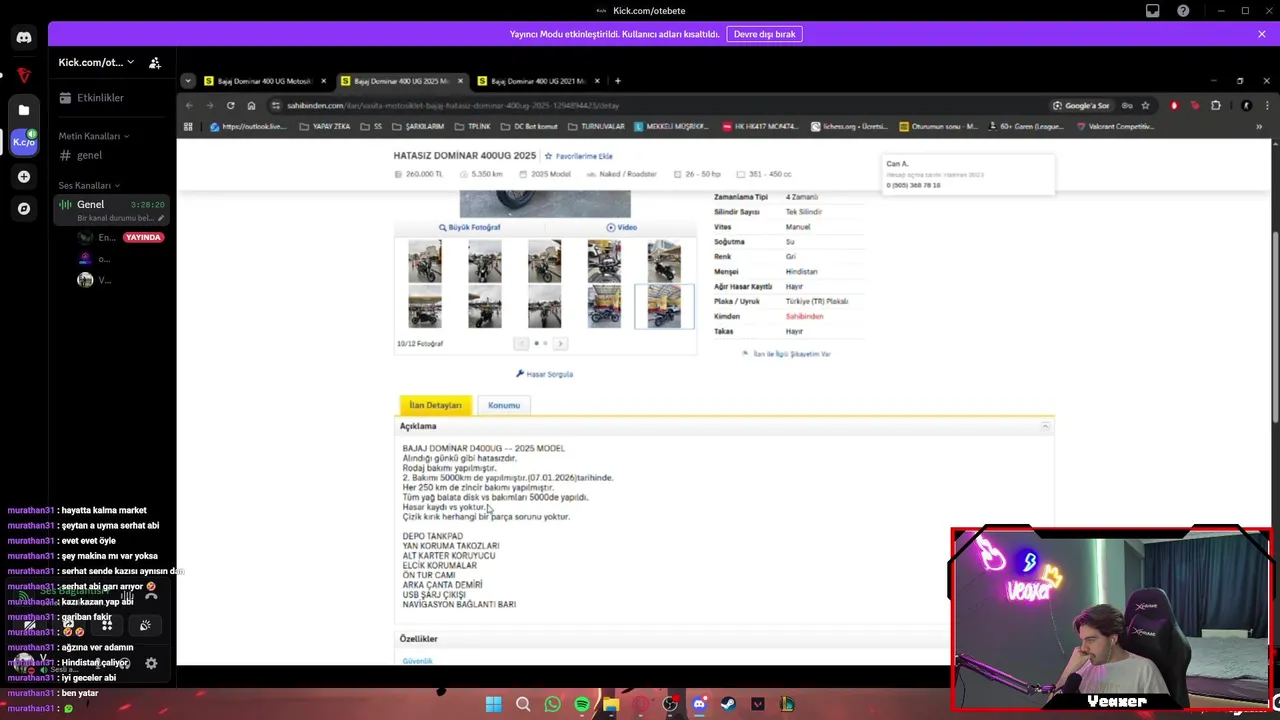
Task: Reload the browser page
Action: click(x=230, y=105)
